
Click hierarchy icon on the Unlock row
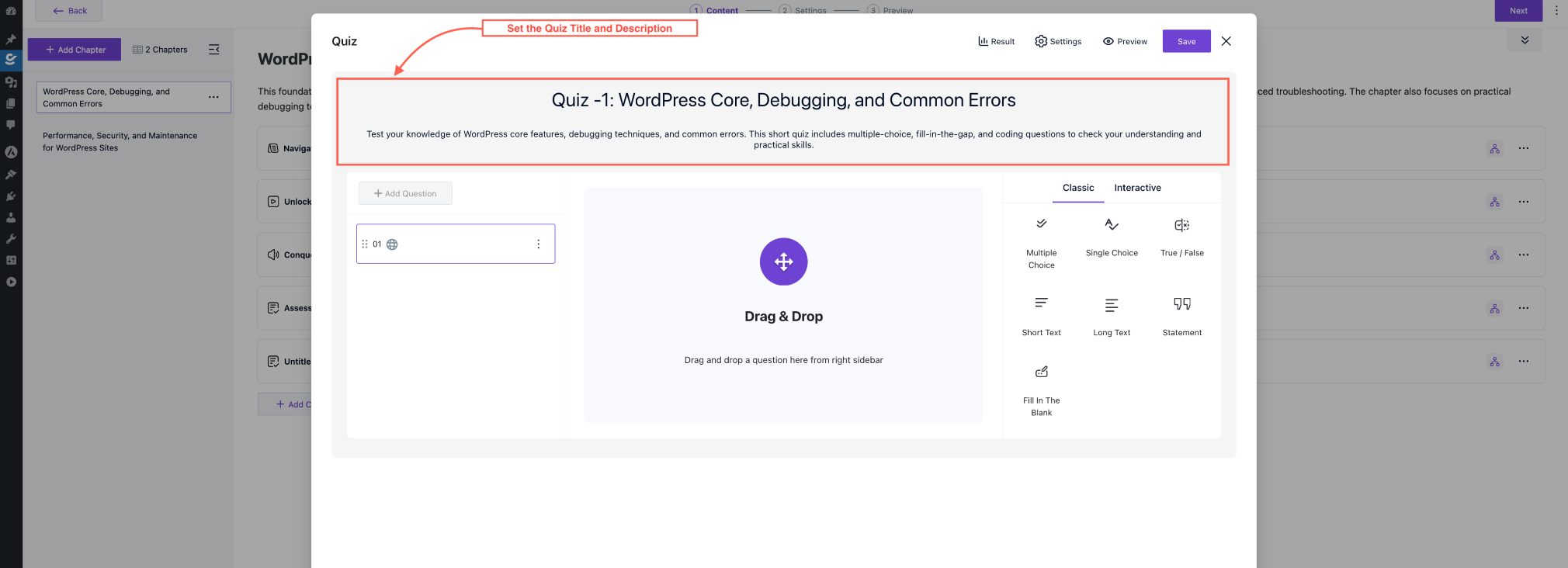(1494, 202)
